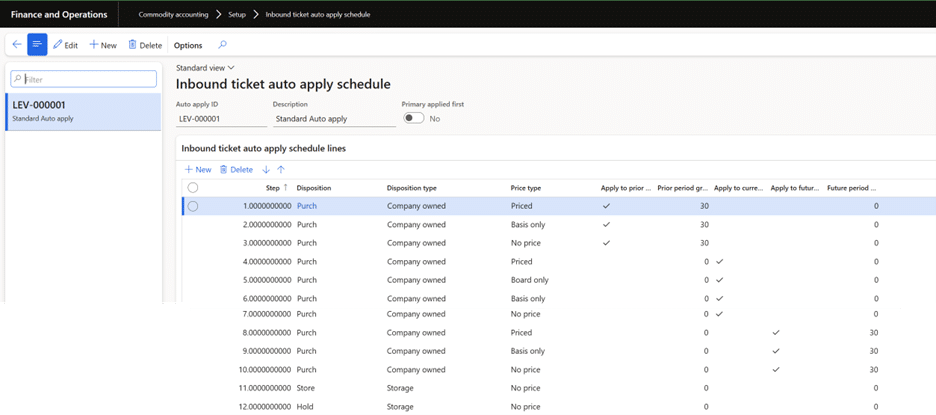Open the Price type column header menu

[x=526, y=187]
